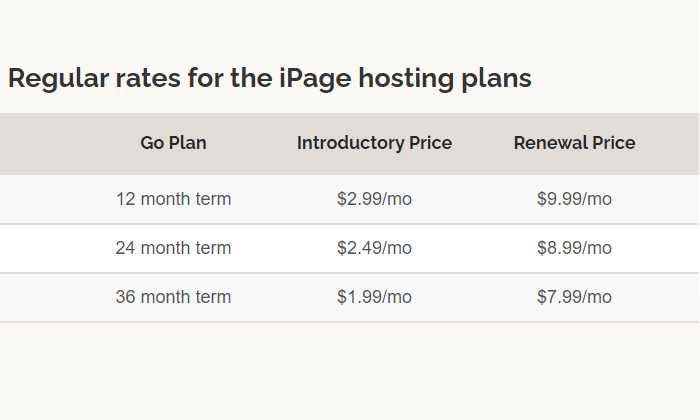Click the word 'Regular' in the heading
The width and height of the screenshot is (700, 420).
pyautogui.click(x=58, y=79)
